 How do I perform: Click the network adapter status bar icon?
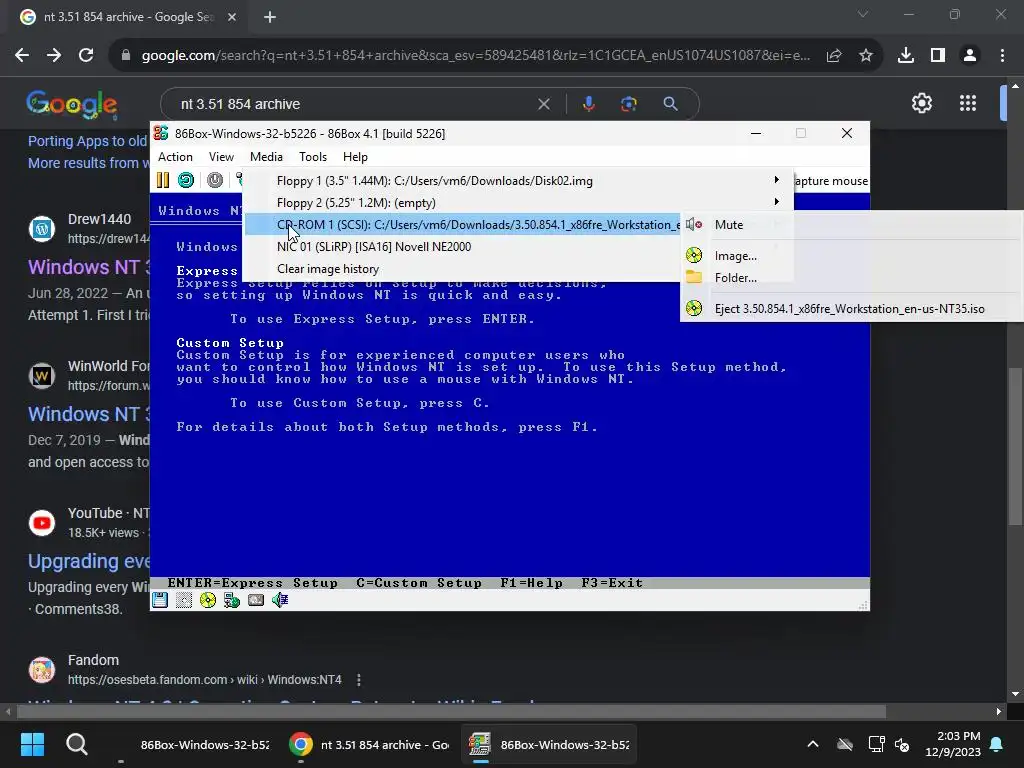coord(232,600)
